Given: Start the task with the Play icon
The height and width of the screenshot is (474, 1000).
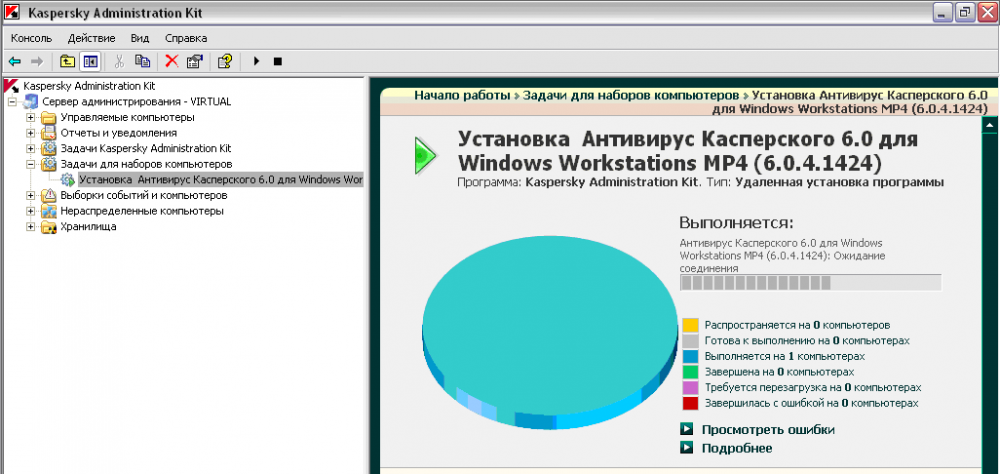Looking at the screenshot, I should pos(256,61).
